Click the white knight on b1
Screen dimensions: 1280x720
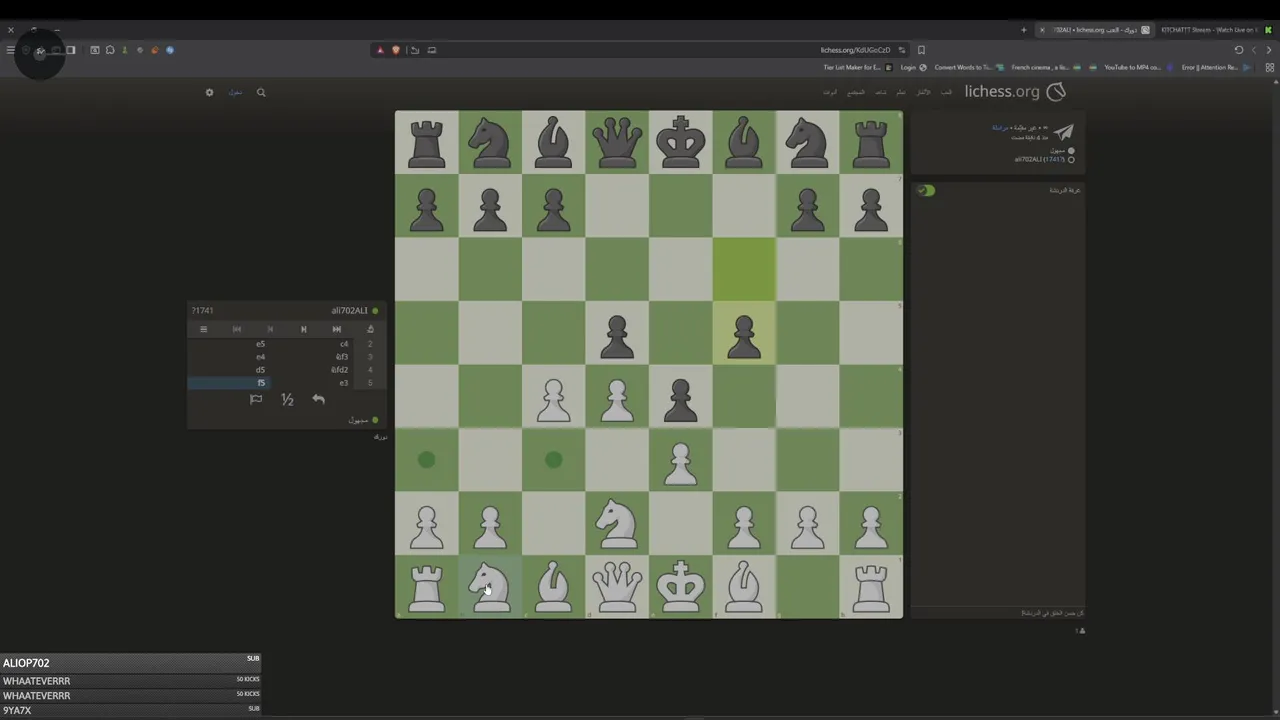pyautogui.click(x=490, y=586)
